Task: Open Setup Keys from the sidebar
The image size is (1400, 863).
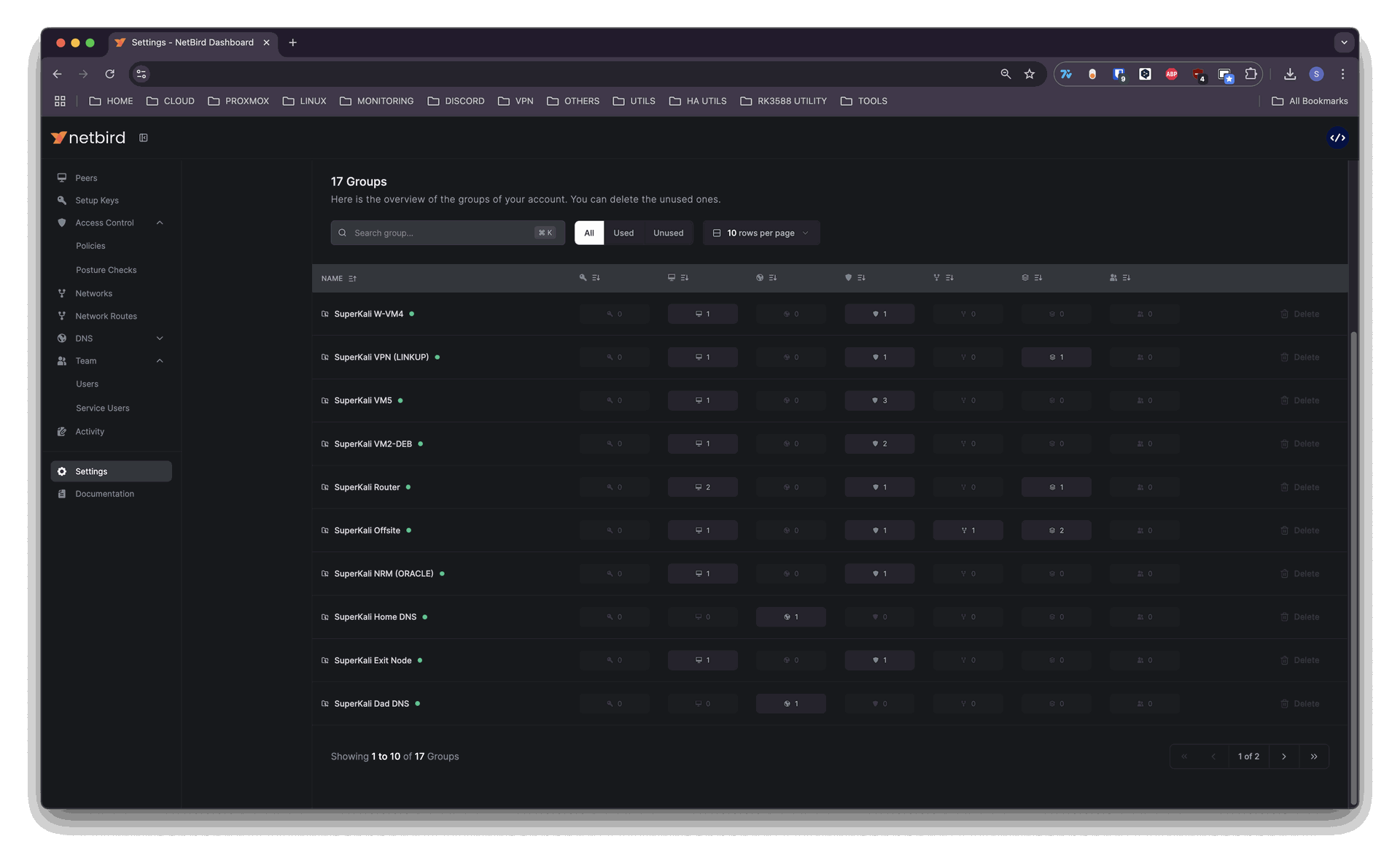Action: 98,200
